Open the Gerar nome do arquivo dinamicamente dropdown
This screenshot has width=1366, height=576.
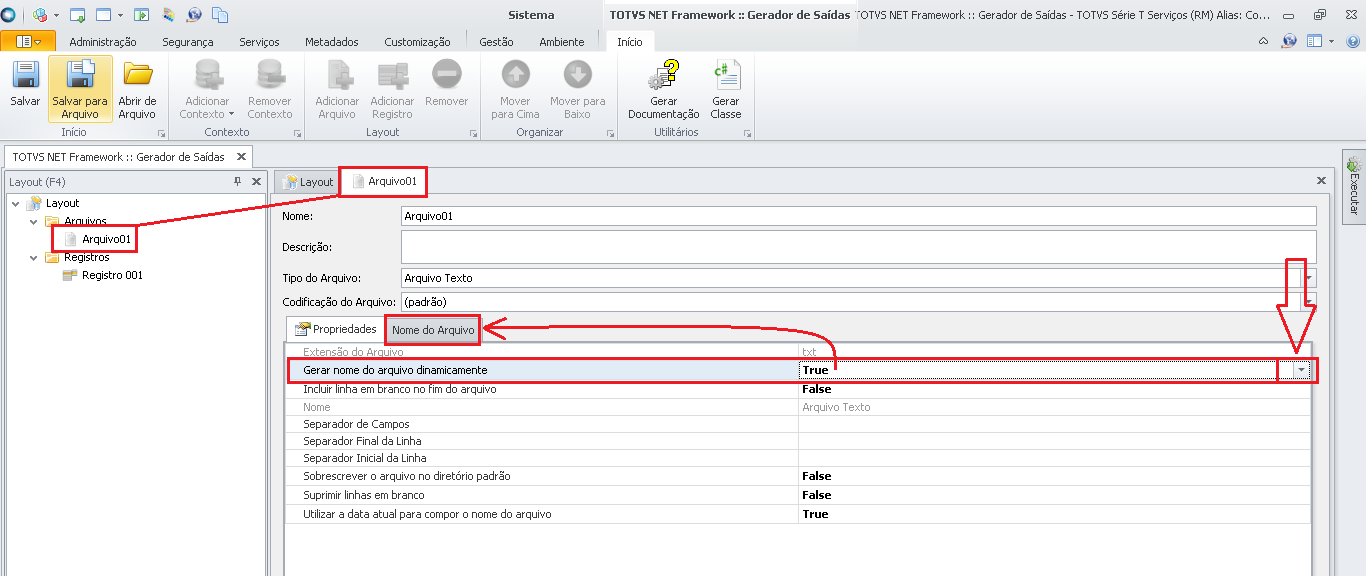tap(1301, 370)
